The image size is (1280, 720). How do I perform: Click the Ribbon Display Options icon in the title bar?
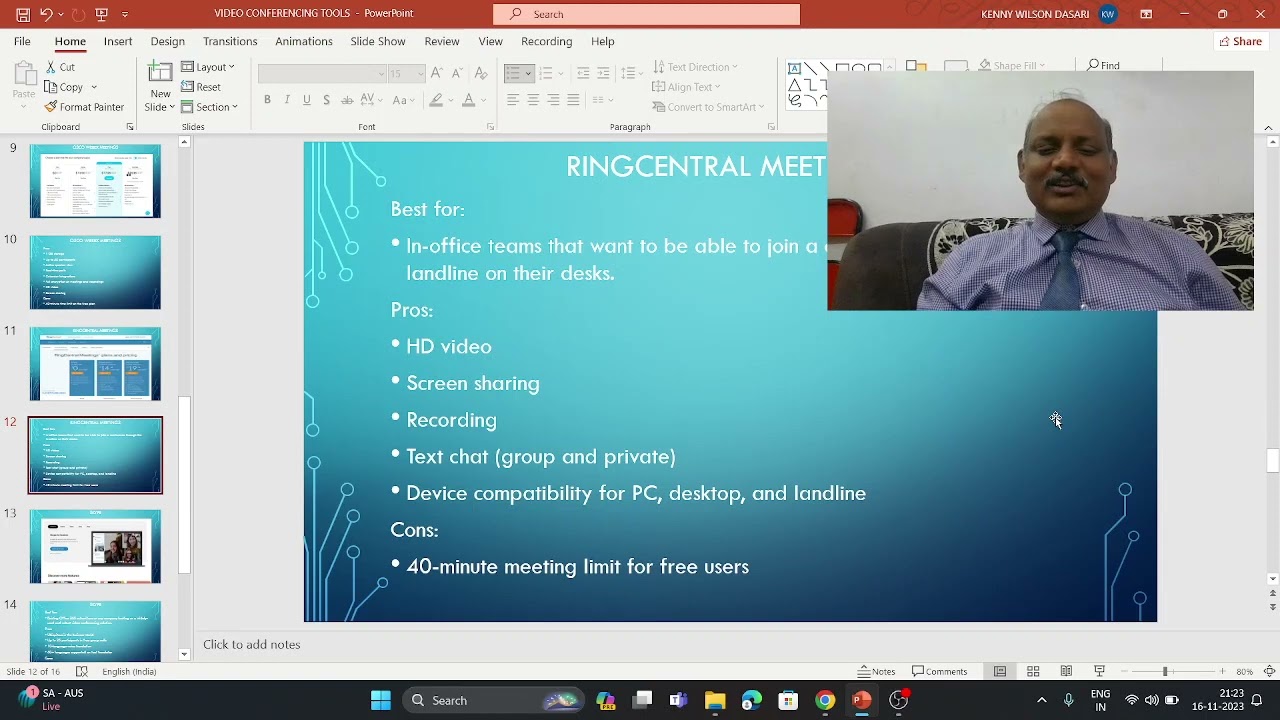(x=1146, y=14)
